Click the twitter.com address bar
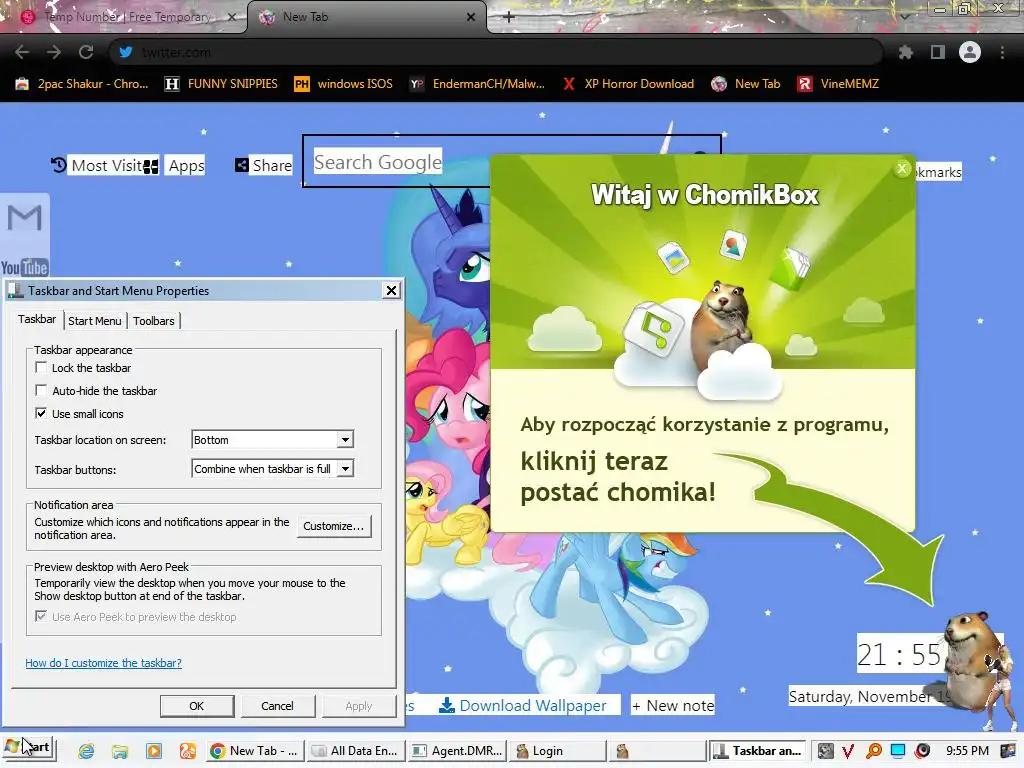The image size is (1024, 768). 496,52
